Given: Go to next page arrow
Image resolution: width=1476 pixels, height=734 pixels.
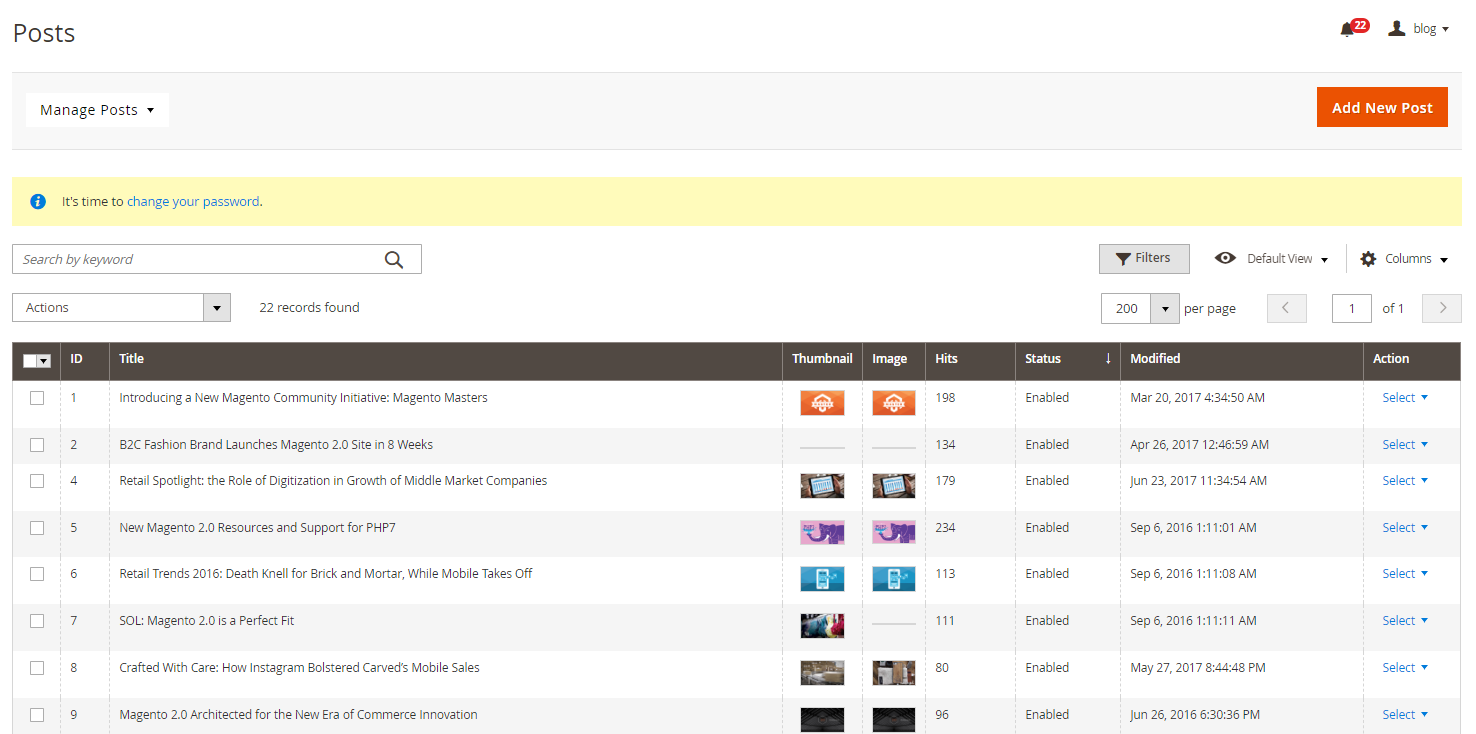Looking at the screenshot, I should (x=1442, y=308).
